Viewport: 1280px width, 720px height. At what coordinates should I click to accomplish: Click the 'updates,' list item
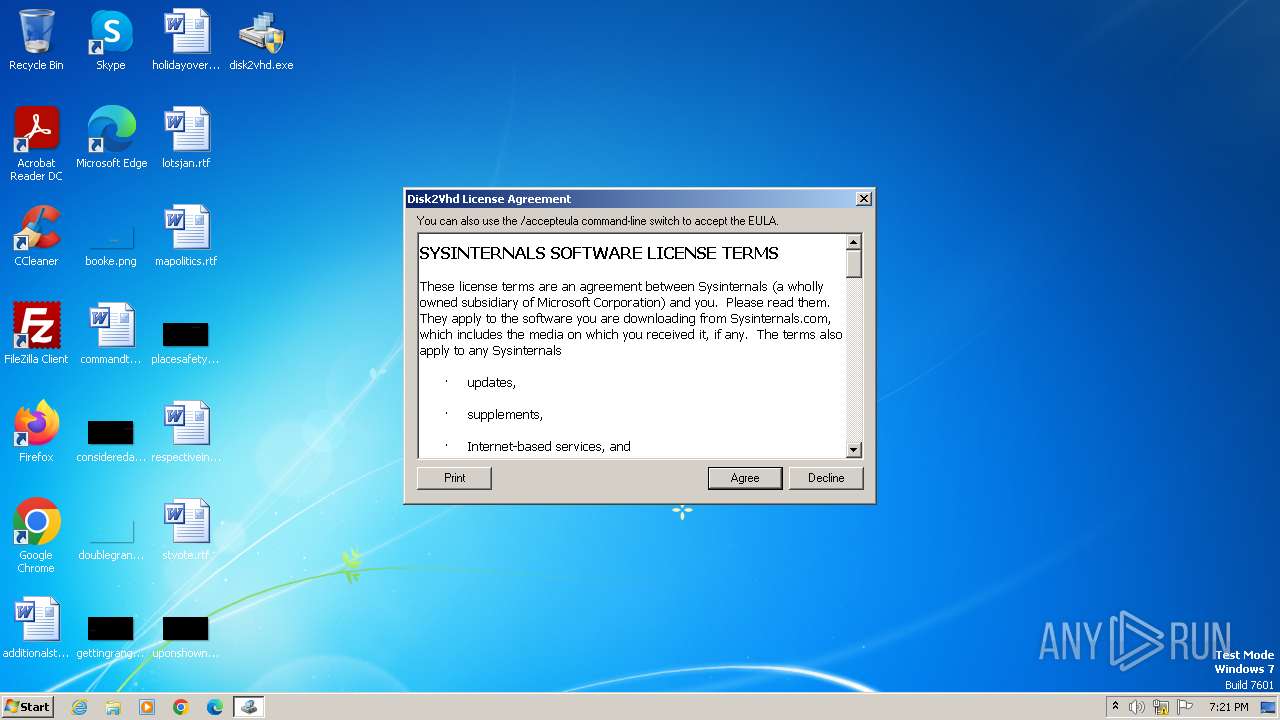[x=491, y=383]
